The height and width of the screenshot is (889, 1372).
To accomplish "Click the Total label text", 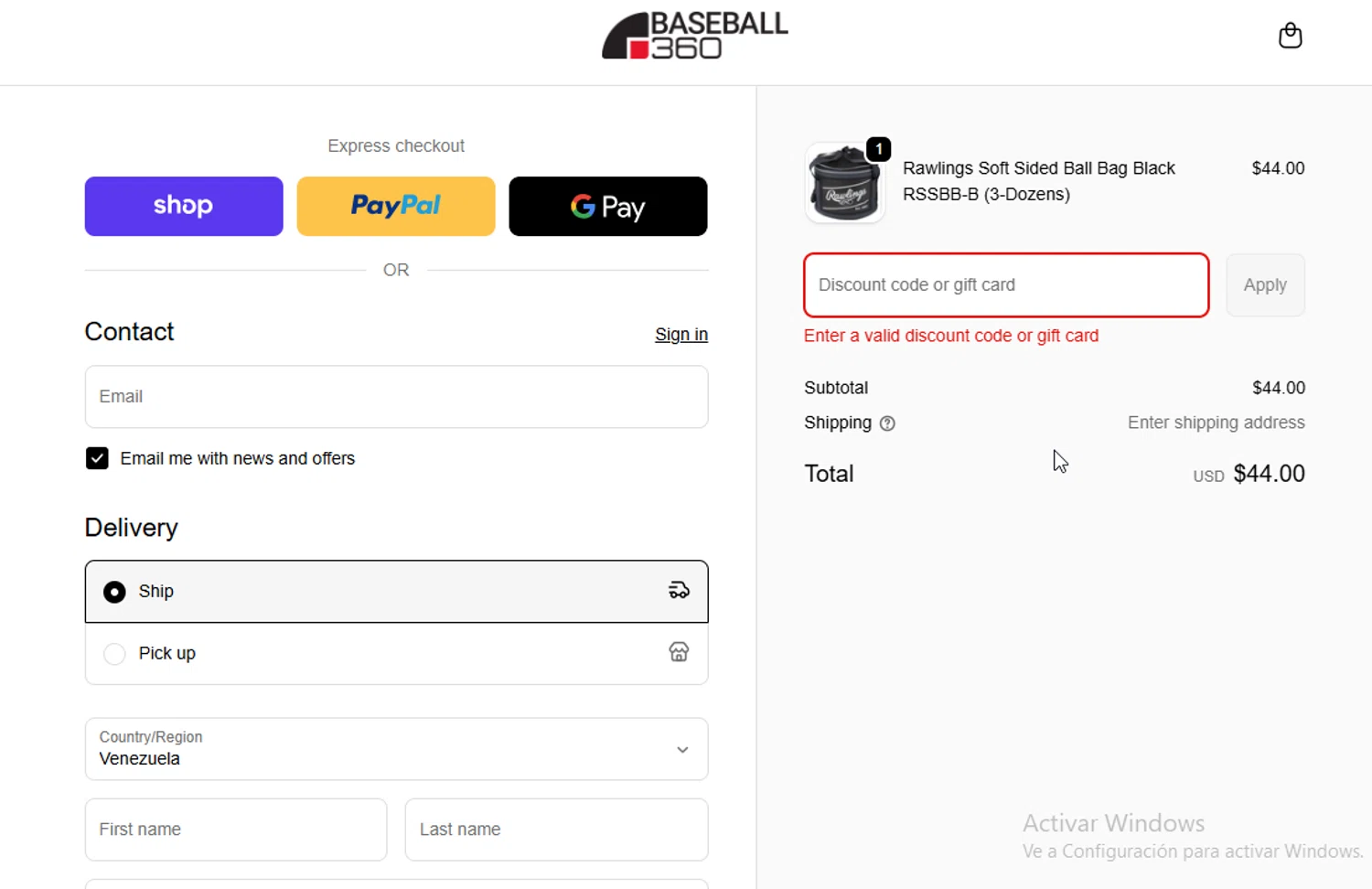I will (829, 474).
